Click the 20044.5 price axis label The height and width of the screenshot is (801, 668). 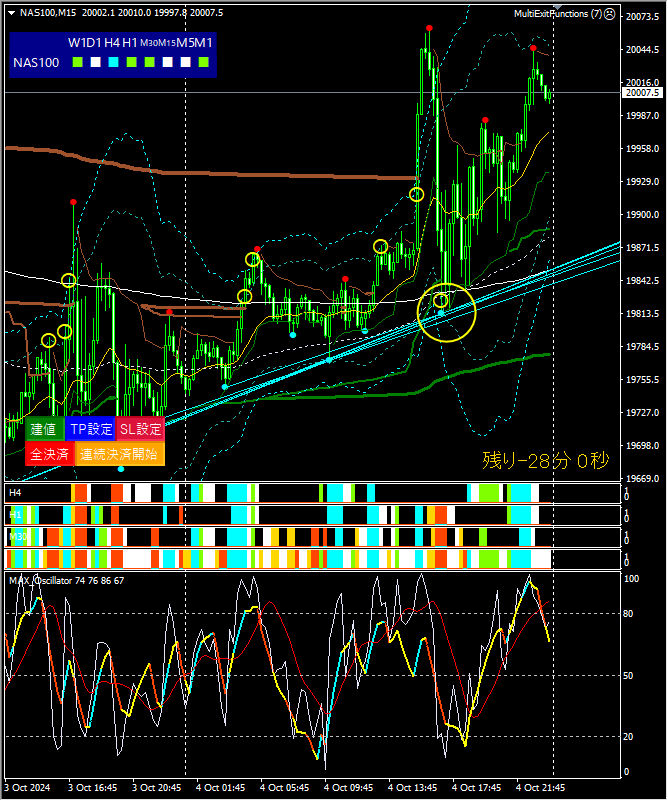point(643,50)
